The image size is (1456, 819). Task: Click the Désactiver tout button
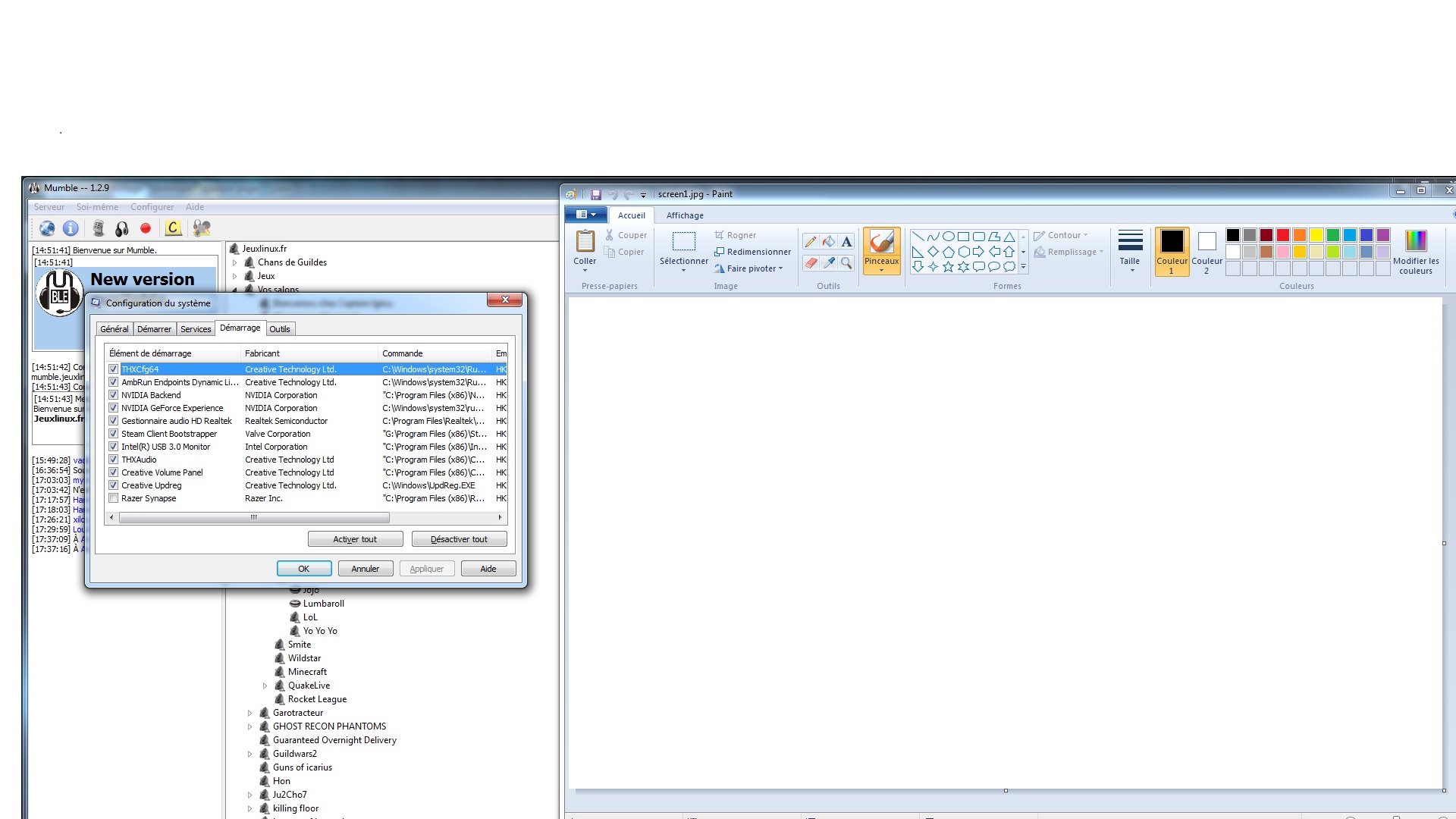(x=459, y=539)
